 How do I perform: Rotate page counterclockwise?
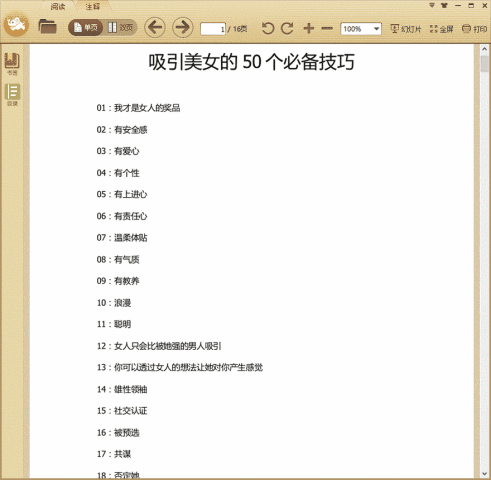(x=268, y=29)
